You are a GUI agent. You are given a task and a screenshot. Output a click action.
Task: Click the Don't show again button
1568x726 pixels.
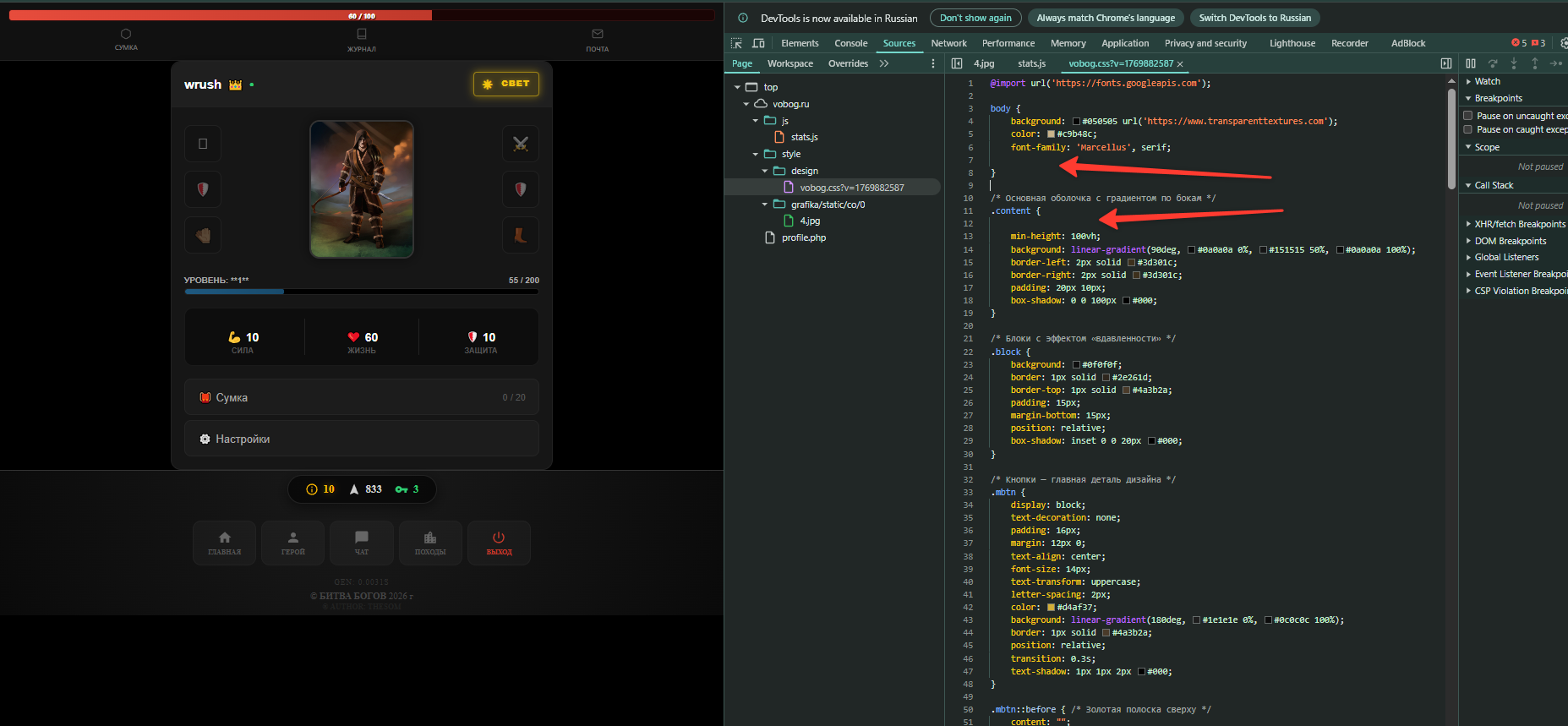tap(975, 18)
